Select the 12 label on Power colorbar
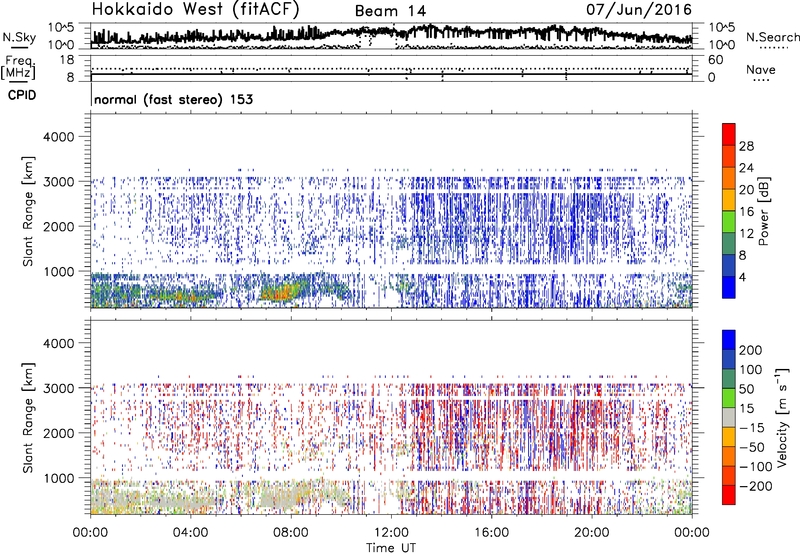This screenshot has width=800, height=554. coord(746,234)
